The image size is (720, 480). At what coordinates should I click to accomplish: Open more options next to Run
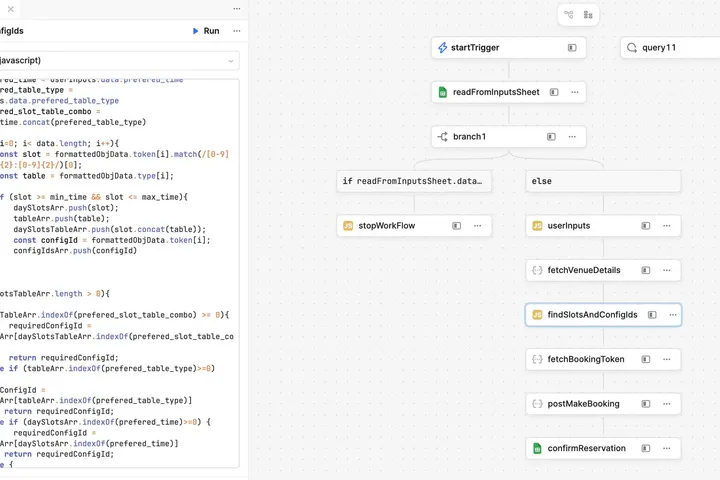tap(236, 31)
